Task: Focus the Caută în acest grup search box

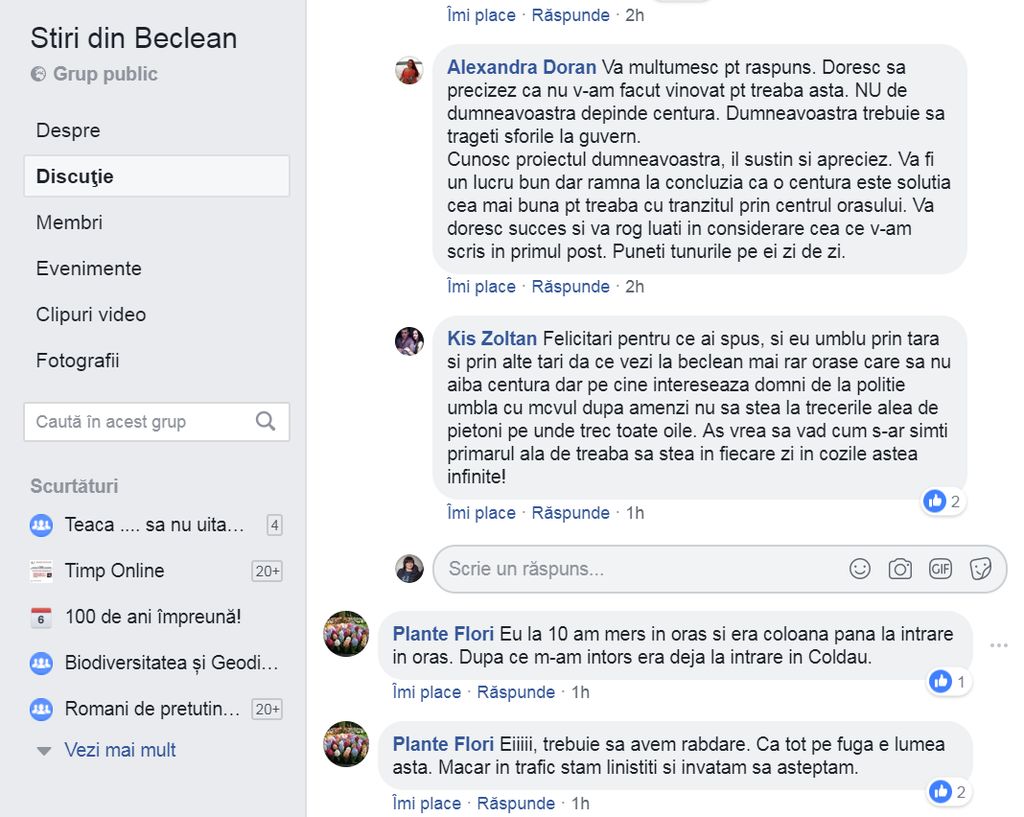Action: 140,422
